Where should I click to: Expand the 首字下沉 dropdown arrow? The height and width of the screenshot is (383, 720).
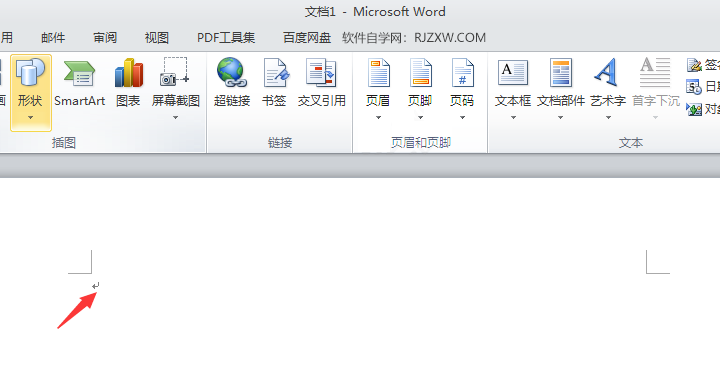pyautogui.click(x=655, y=118)
